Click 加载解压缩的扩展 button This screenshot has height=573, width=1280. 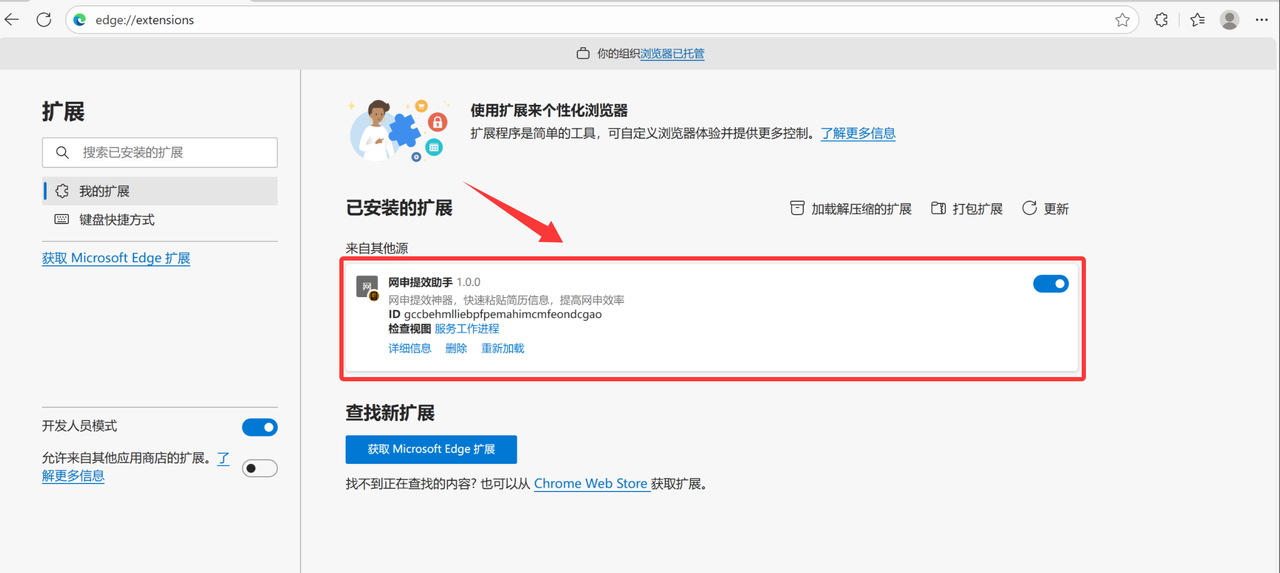pos(851,209)
